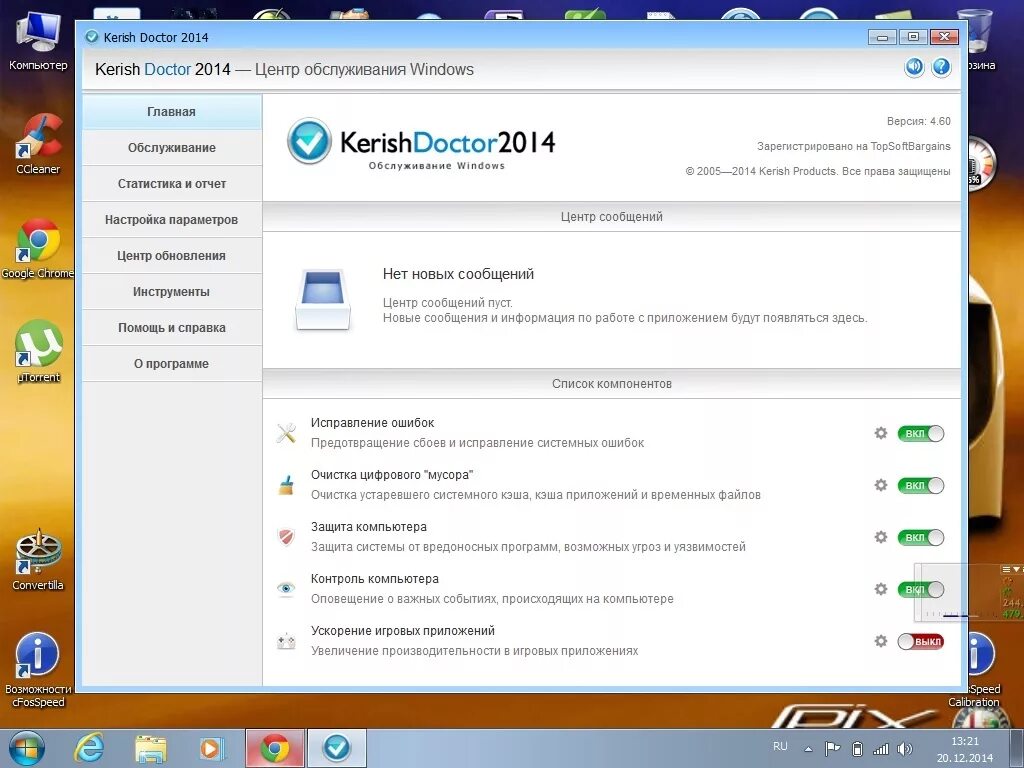Open Помощь и справка
Viewport: 1024px width, 768px height.
172,327
